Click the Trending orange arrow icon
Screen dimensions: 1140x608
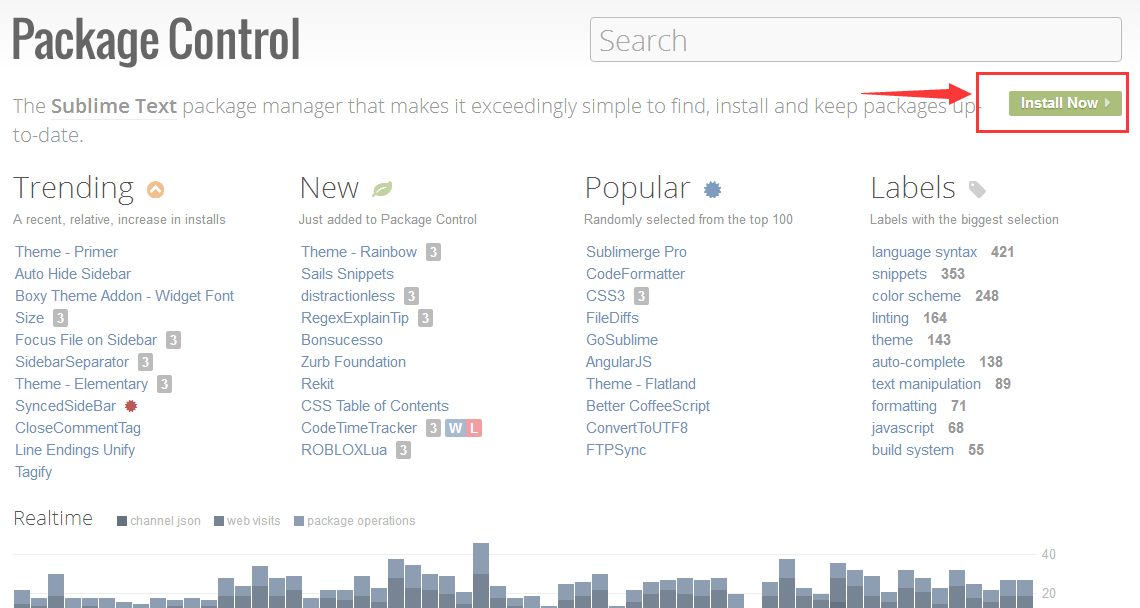point(156,190)
